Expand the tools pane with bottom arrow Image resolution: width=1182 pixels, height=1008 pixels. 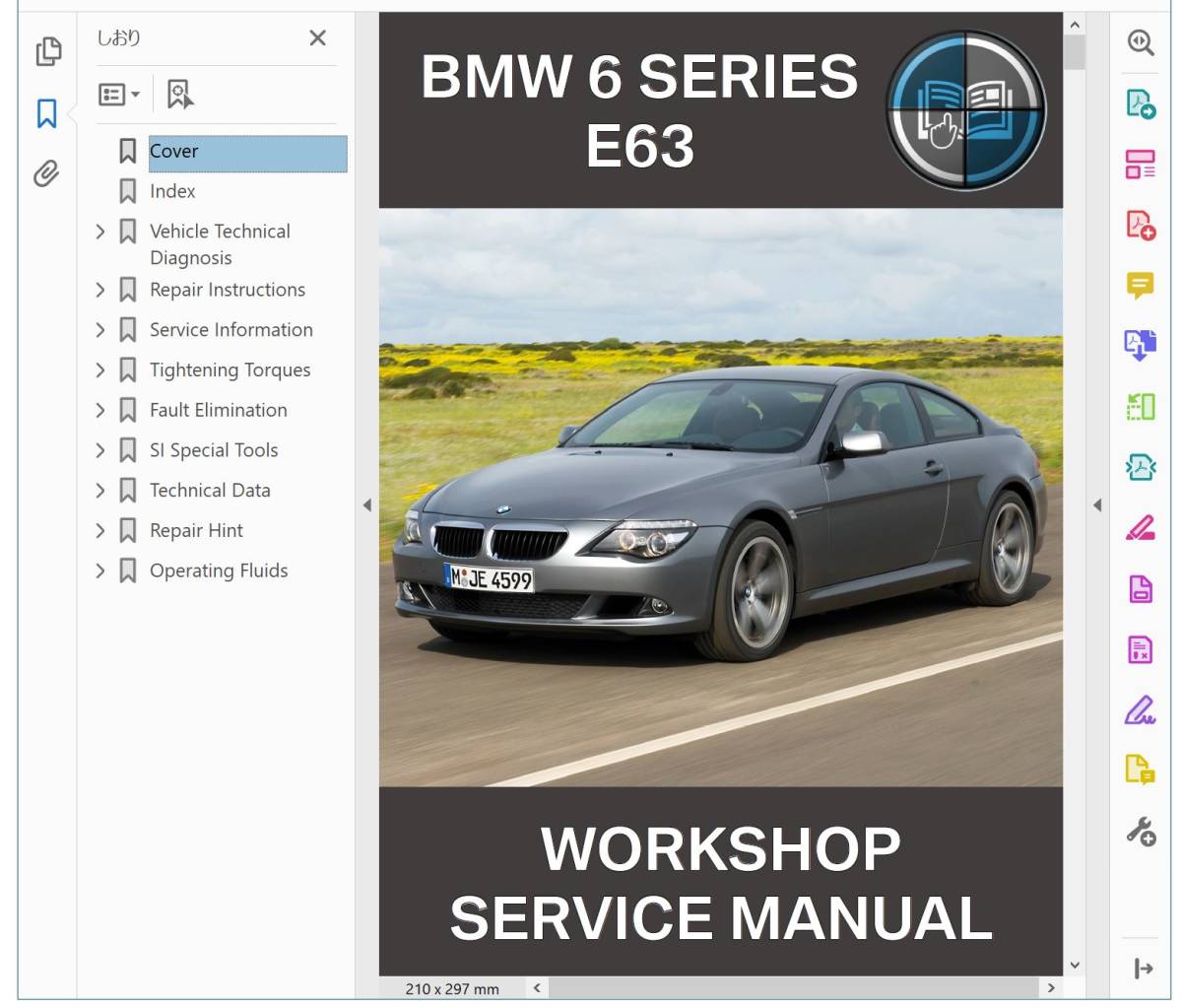point(1143,969)
